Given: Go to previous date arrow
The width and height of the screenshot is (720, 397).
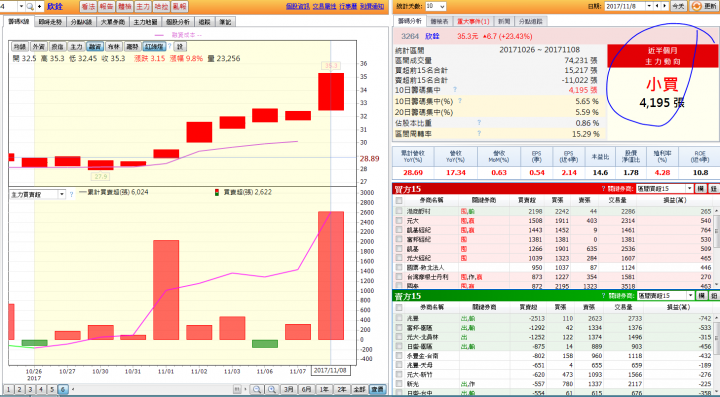Looking at the screenshot, I should tap(657, 6).
